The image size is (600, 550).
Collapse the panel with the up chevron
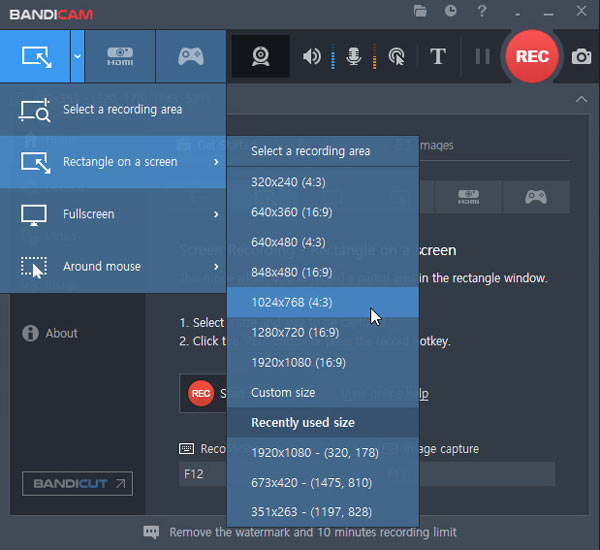tap(581, 100)
